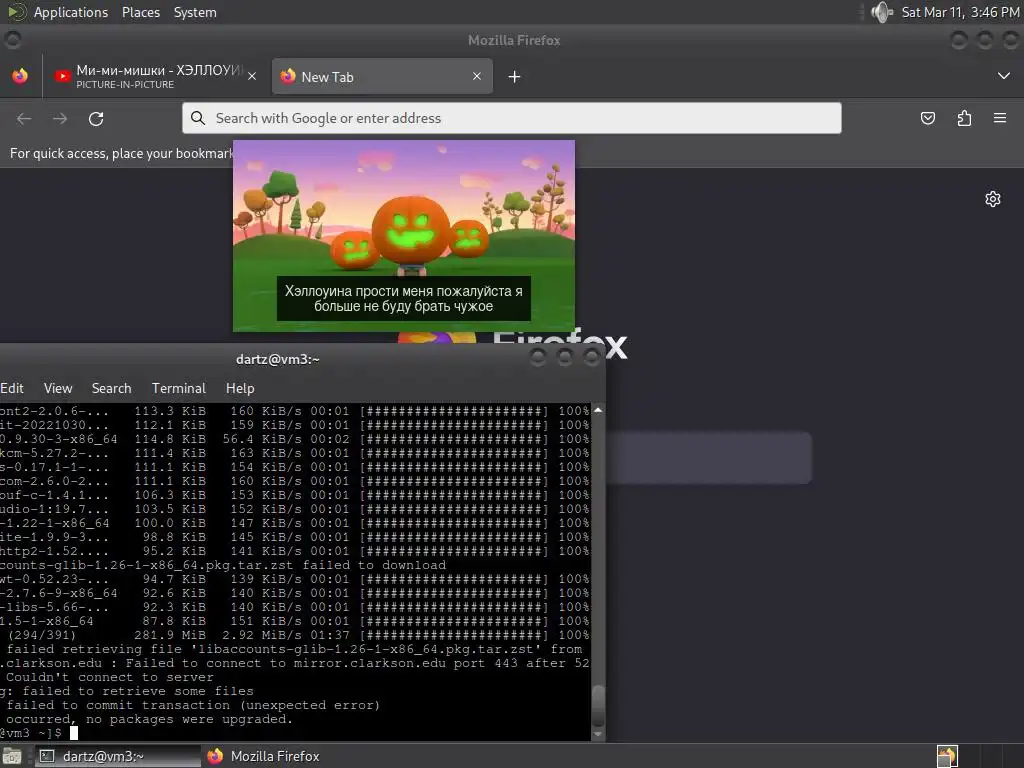This screenshot has height=768, width=1024.
Task: Close the Ми-ми-мишки YouTube tab
Action: pos(252,76)
